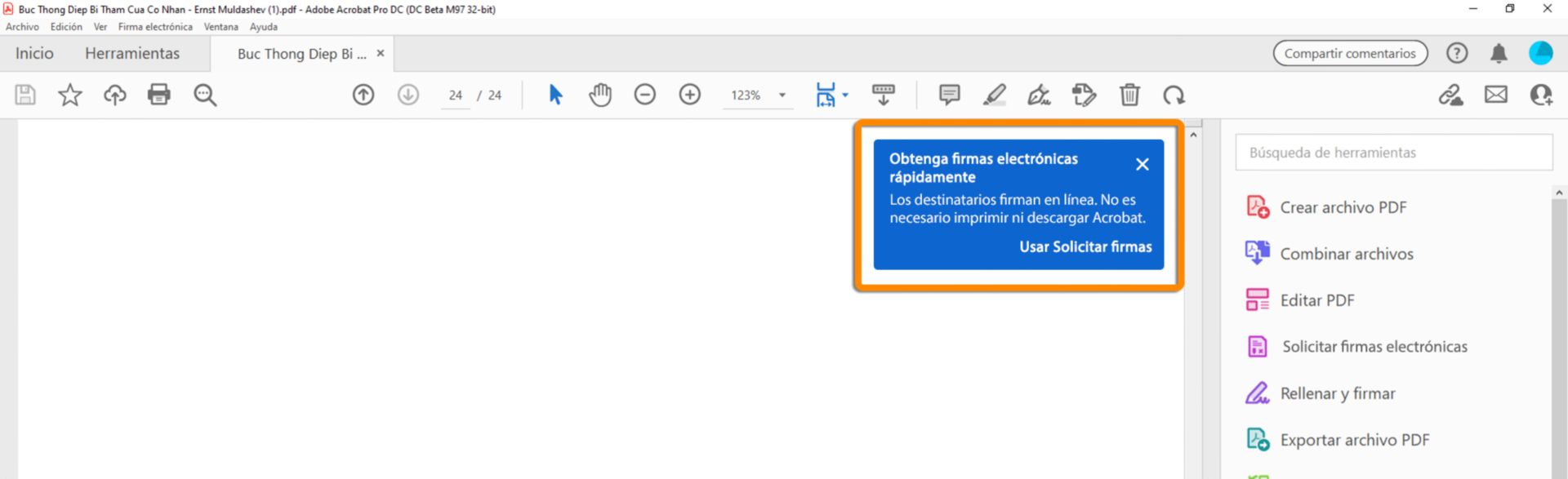Image resolution: width=1568 pixels, height=479 pixels.
Task: Open the zoom level dropdown arrow
Action: [x=782, y=95]
